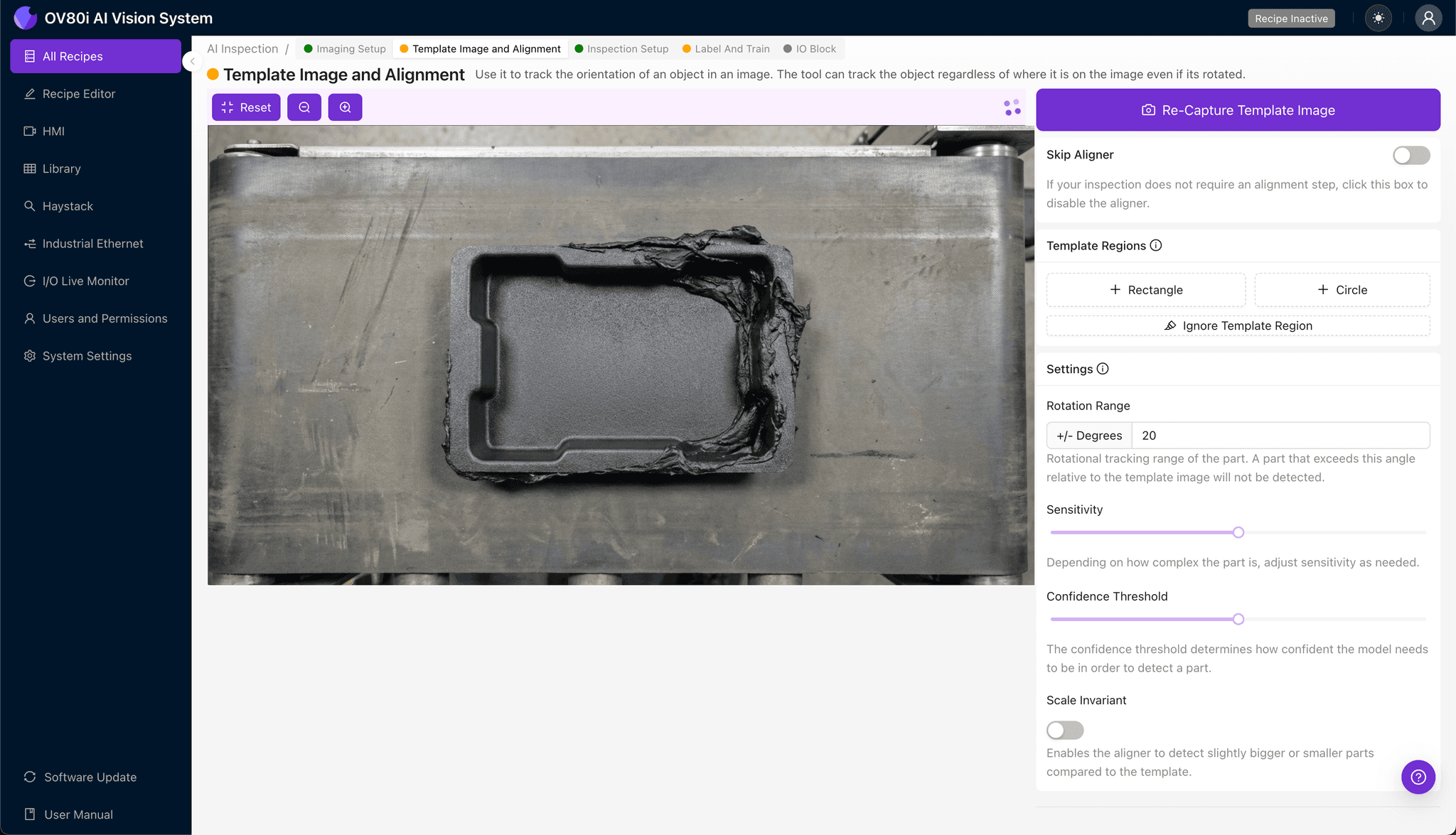Open the purple help question-mark button
The image size is (1456, 835).
[1418, 777]
